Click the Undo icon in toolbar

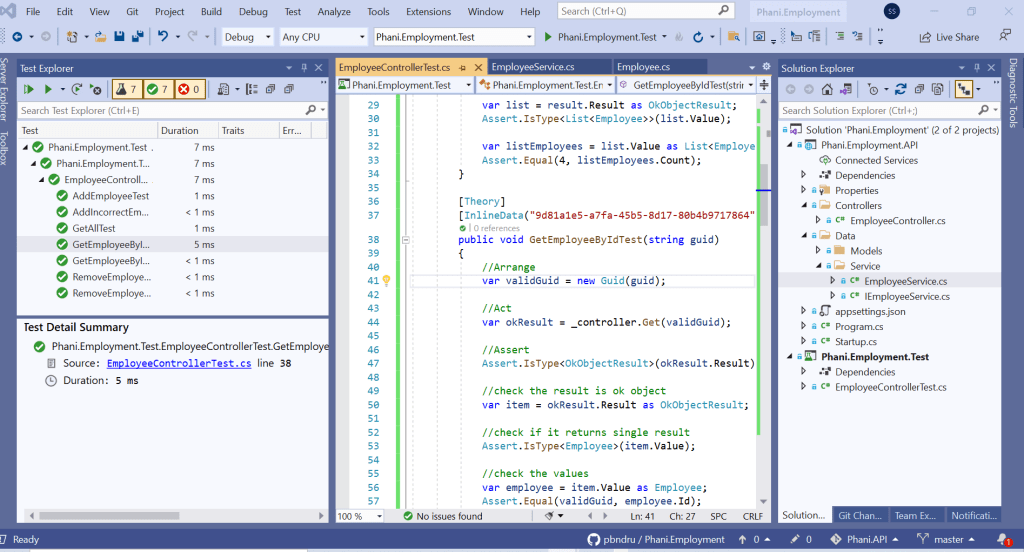[163, 37]
